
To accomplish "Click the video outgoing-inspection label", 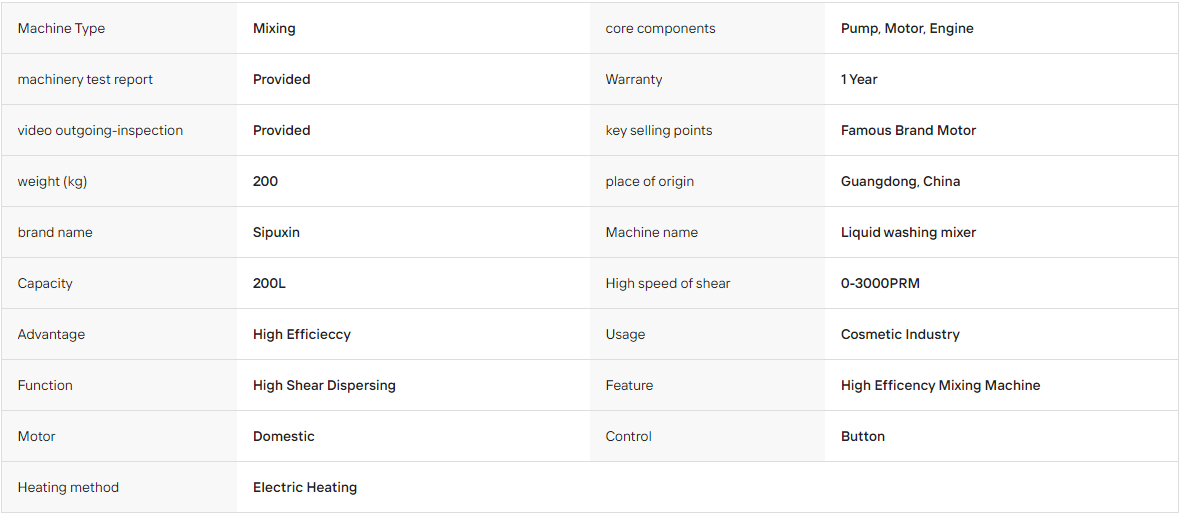I will (x=100, y=130).
